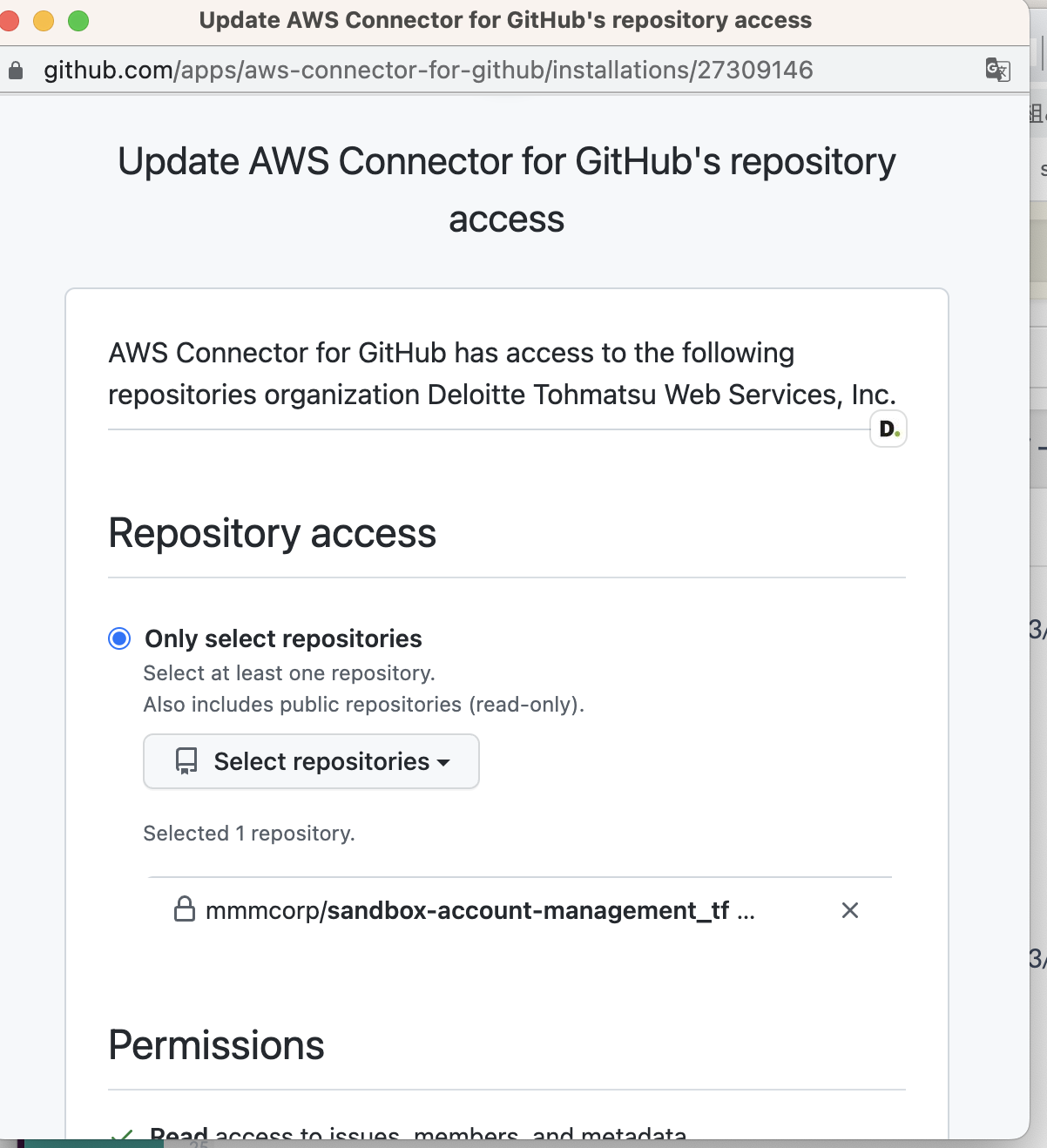This screenshot has width=1047, height=1148.
Task: Click the 'AWS Connector for GitHub has access' description
Action: pos(503,374)
